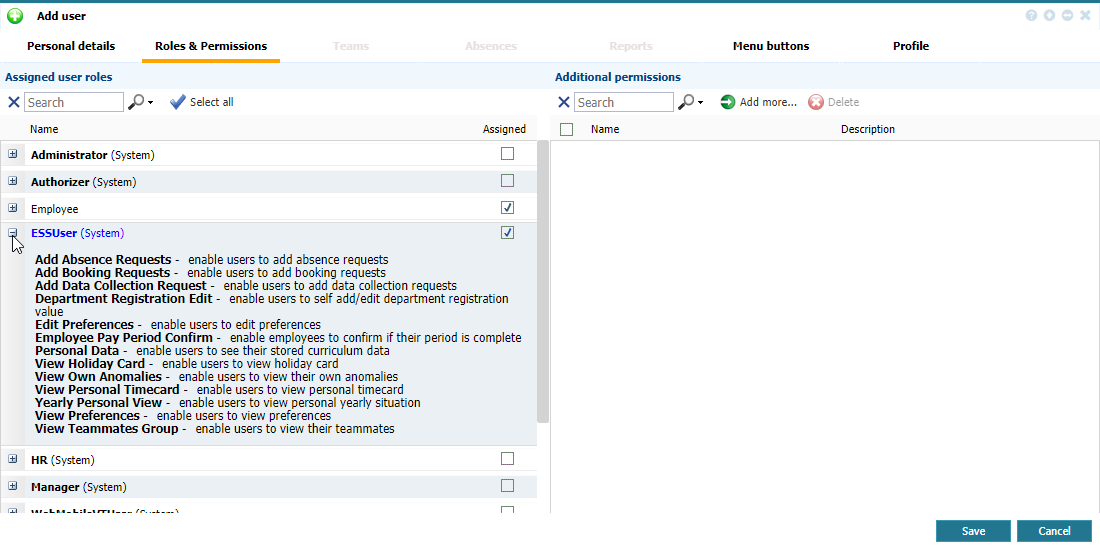Enable the HR role checkbox
The height and width of the screenshot is (550, 1100).
click(x=507, y=459)
